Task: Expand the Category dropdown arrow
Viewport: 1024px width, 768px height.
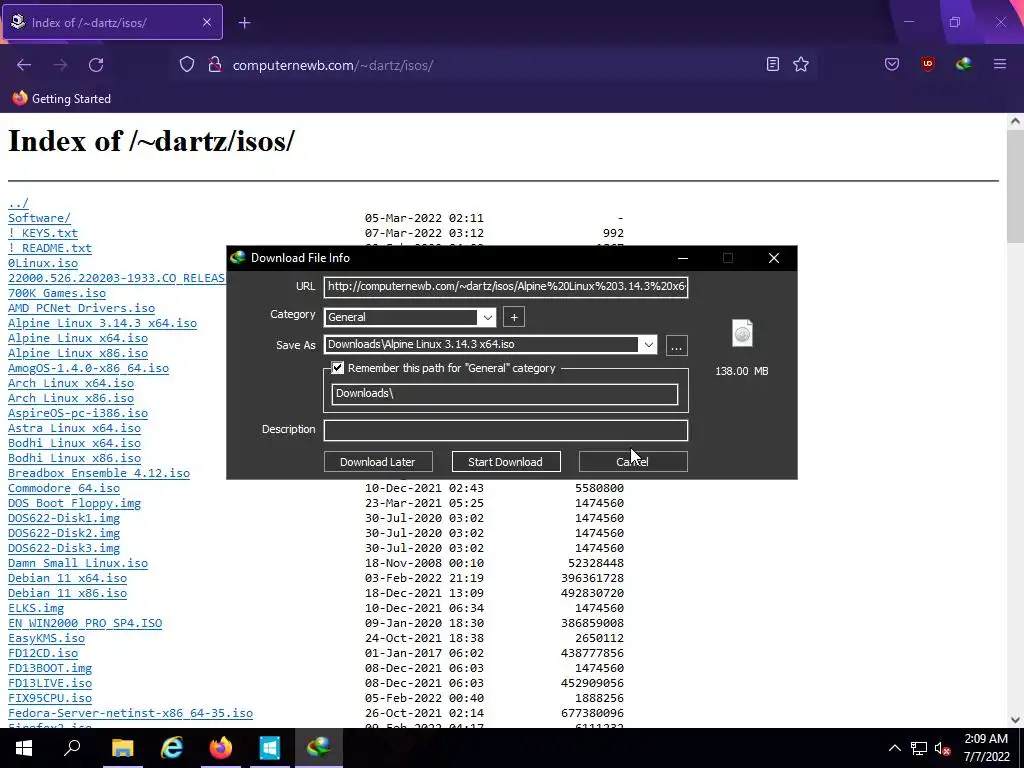Action: tap(487, 317)
